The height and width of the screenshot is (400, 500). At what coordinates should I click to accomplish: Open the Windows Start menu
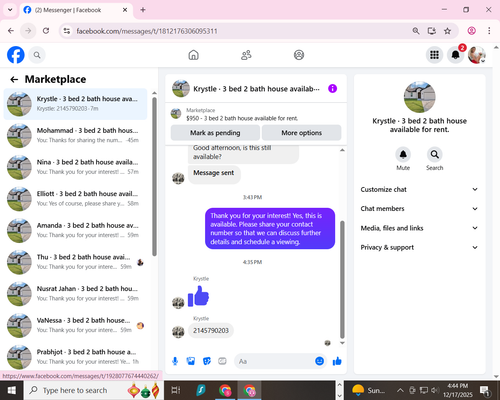[12, 390]
